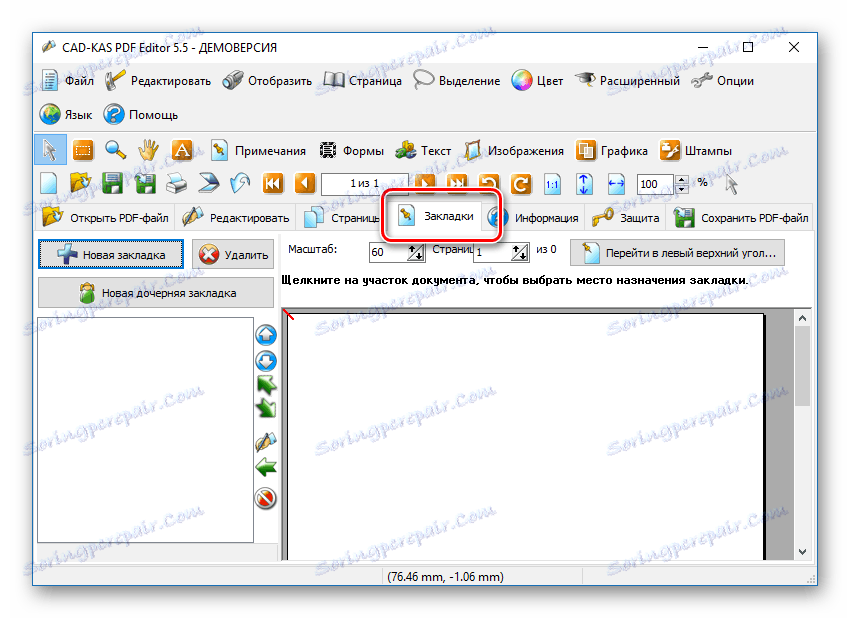Click the bookmark page spinner arrows
Viewport: 850px width, 618px height.
[x=520, y=252]
